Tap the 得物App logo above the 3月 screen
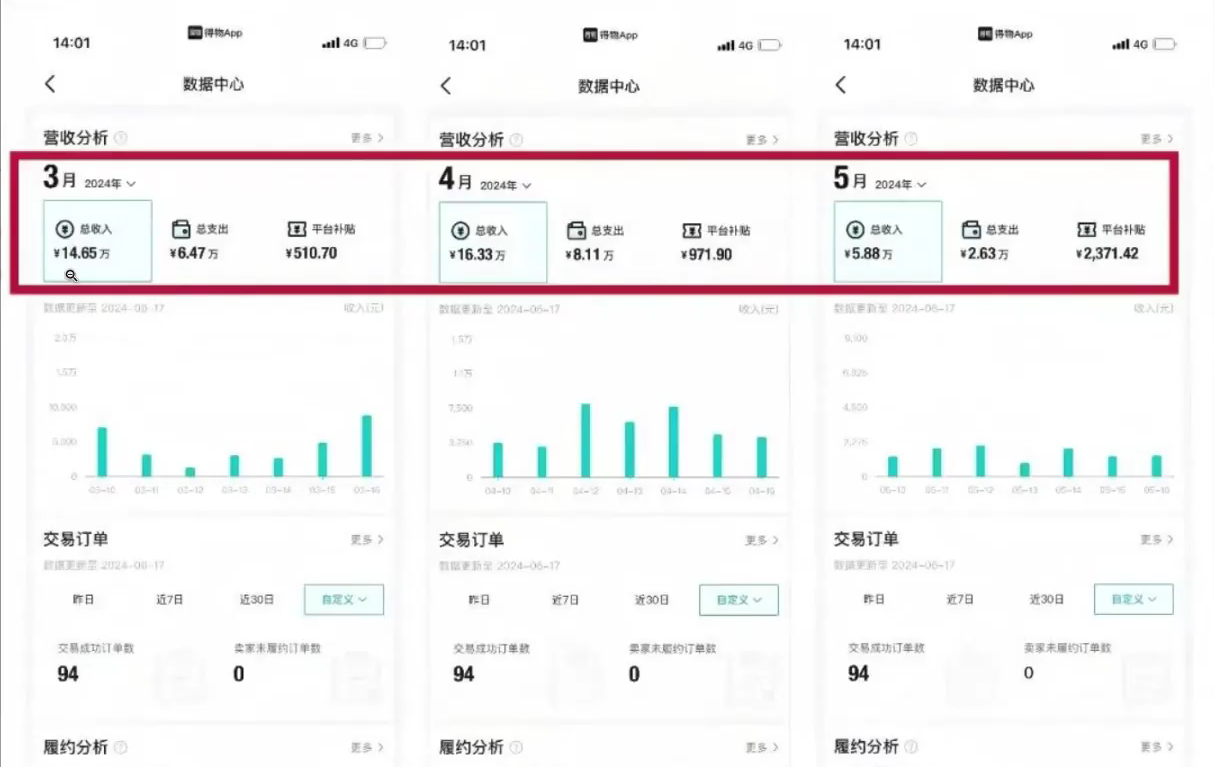The width and height of the screenshot is (1214, 767). (x=215, y=33)
